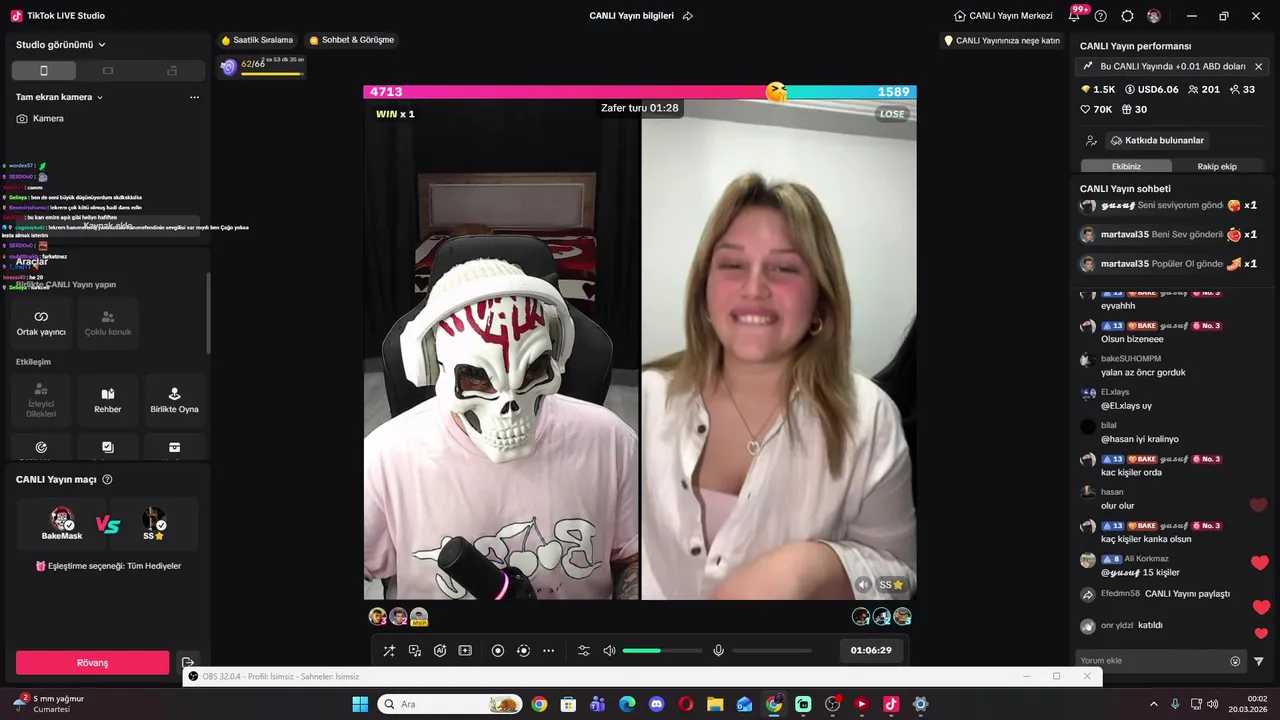Open Katkıda bulunanlar
This screenshot has height=720, width=1280.
coord(1157,141)
